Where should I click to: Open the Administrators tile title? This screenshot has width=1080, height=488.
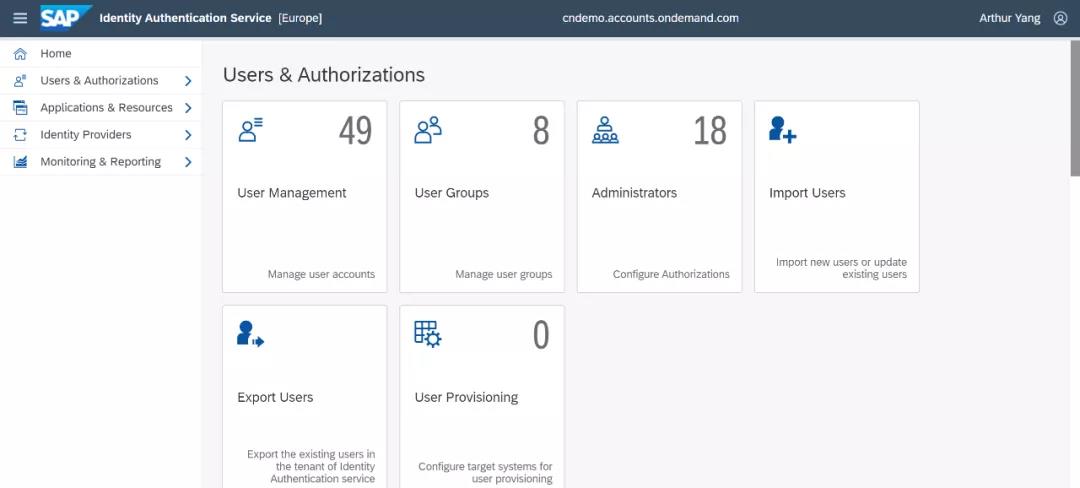(x=634, y=193)
